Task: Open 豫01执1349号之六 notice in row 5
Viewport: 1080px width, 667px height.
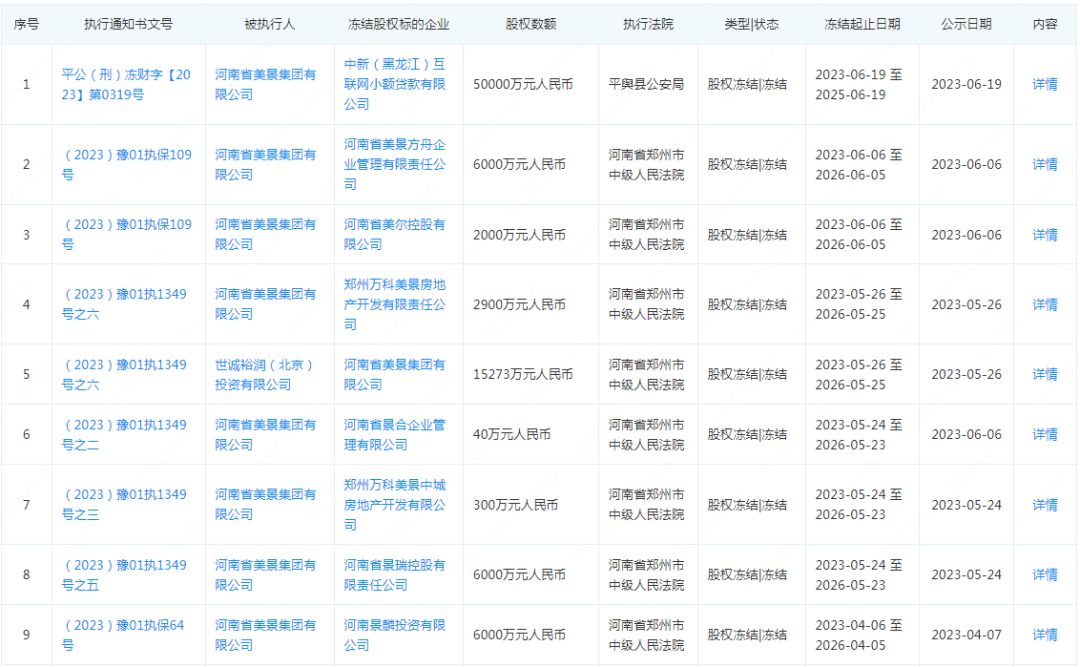Action: point(124,374)
